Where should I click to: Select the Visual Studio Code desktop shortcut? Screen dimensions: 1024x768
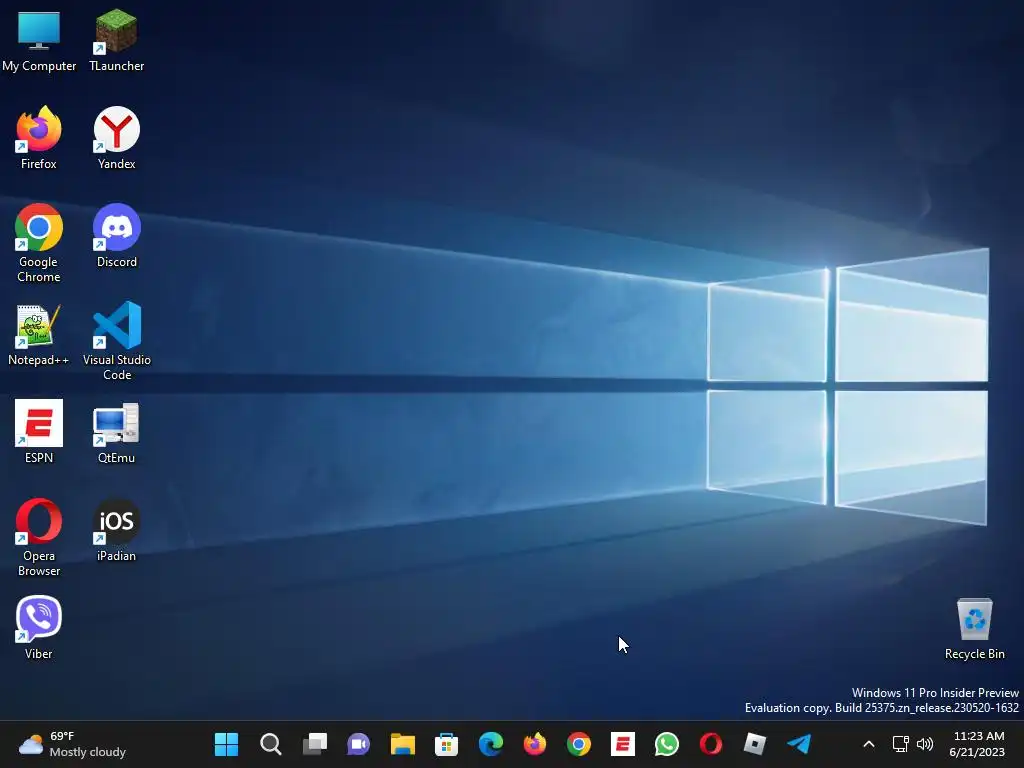(x=116, y=341)
